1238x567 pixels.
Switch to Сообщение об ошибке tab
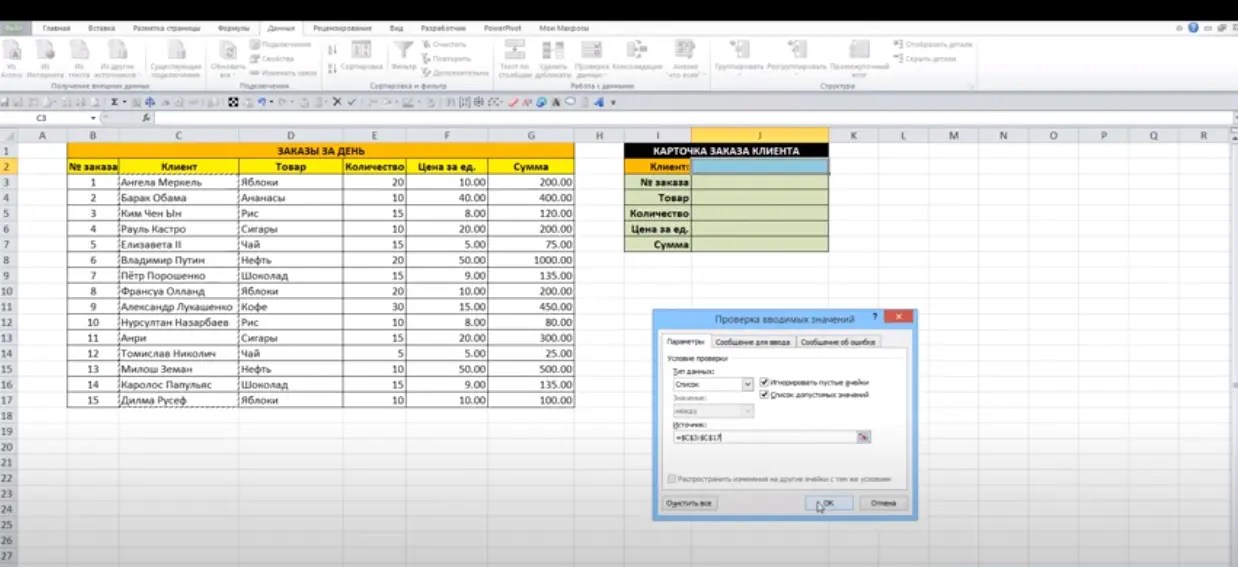point(838,342)
